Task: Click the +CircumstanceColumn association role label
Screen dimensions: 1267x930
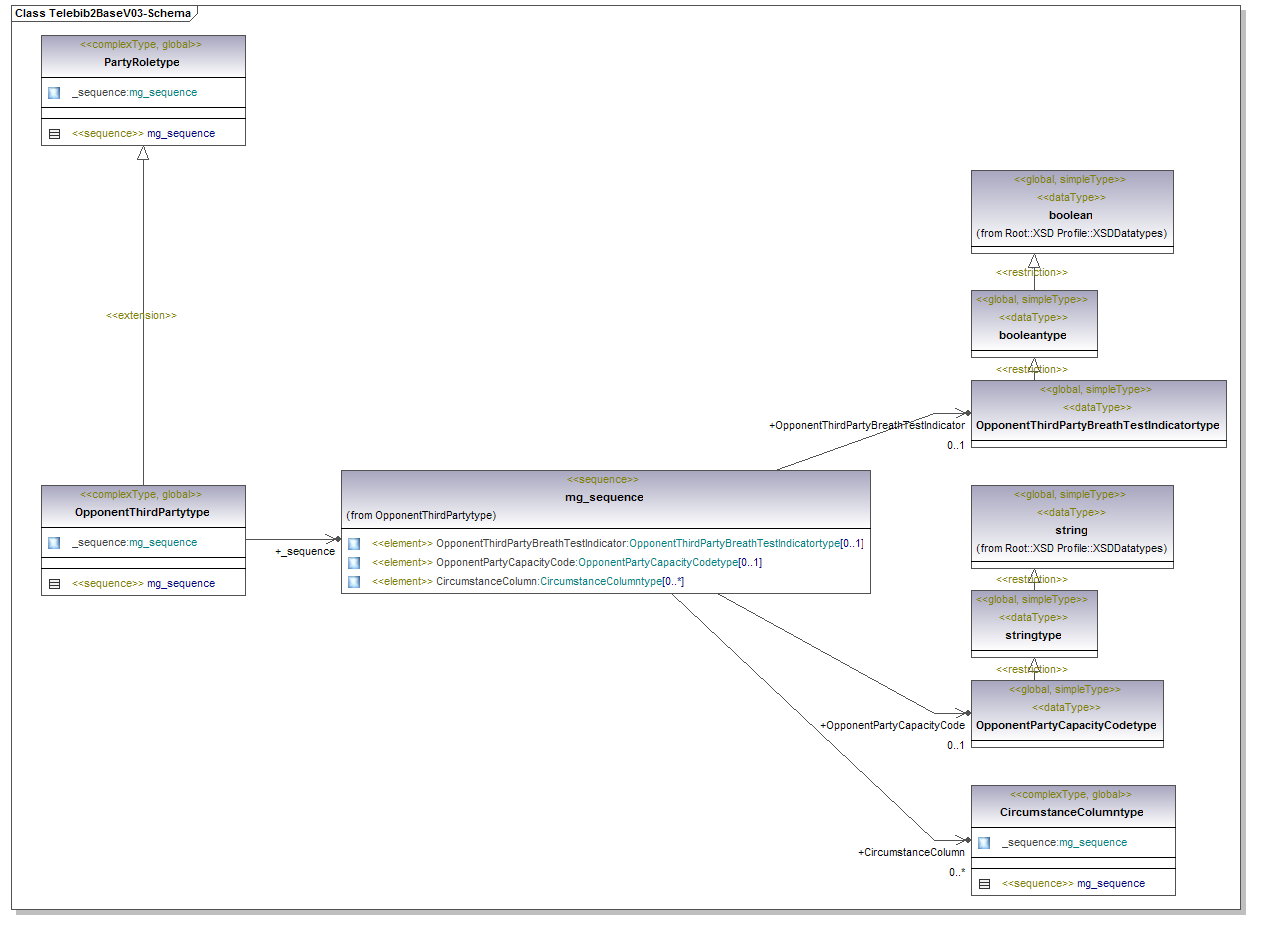Action: coord(911,852)
